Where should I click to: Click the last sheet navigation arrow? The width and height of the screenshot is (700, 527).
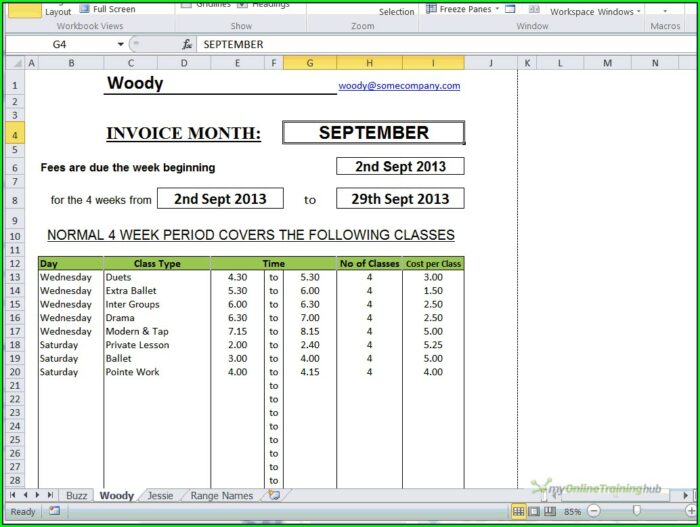50,495
